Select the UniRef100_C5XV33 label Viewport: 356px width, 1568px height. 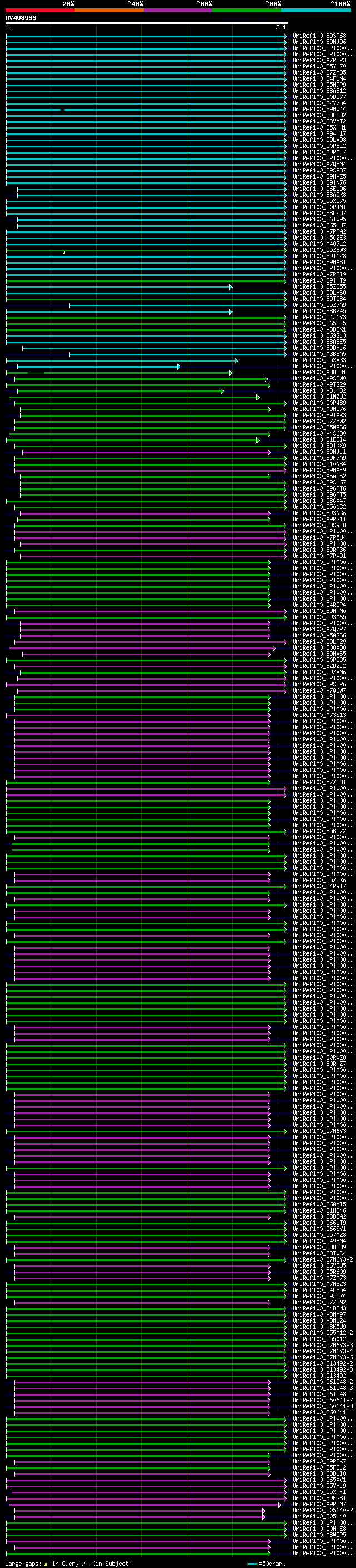319,360
